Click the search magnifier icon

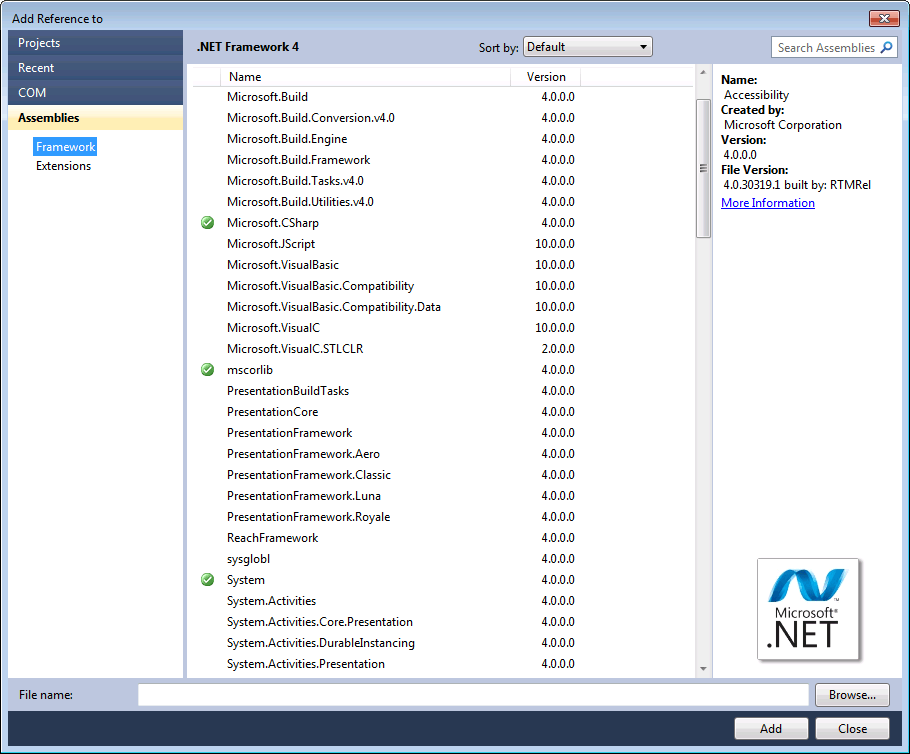click(886, 48)
